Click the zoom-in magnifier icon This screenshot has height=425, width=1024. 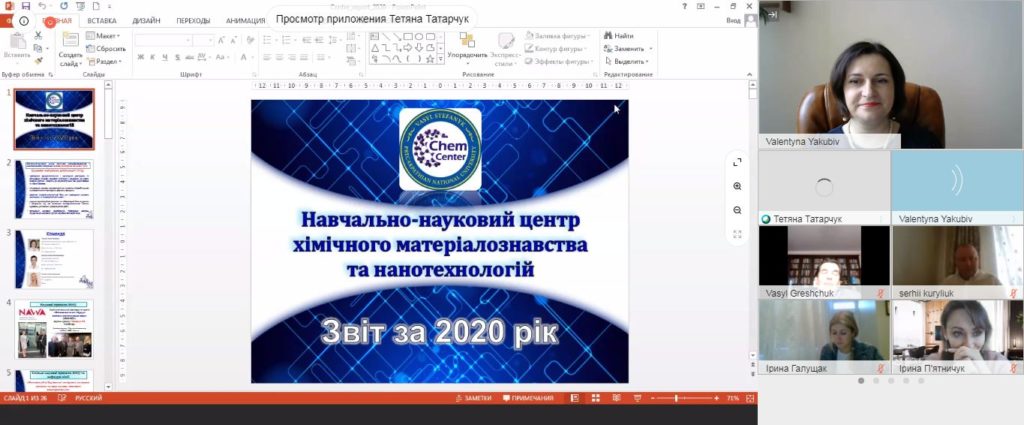pos(737,186)
